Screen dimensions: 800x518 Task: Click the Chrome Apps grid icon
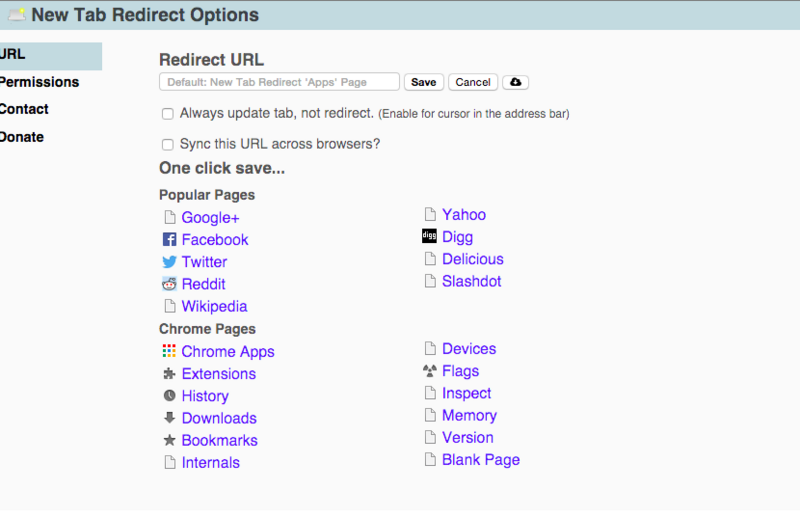(x=169, y=351)
